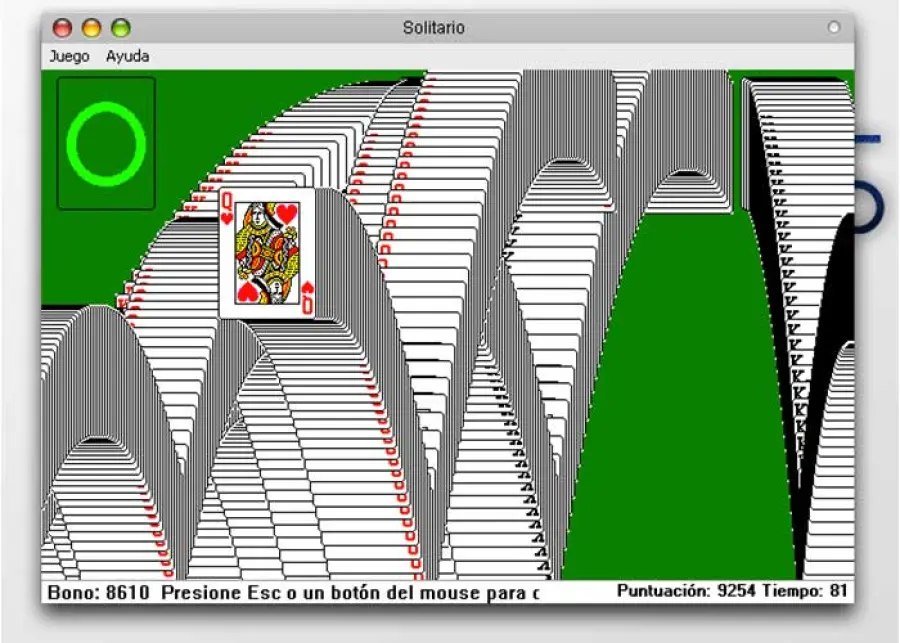Click the Solitario title bar
This screenshot has height=643, width=900.
point(435,27)
